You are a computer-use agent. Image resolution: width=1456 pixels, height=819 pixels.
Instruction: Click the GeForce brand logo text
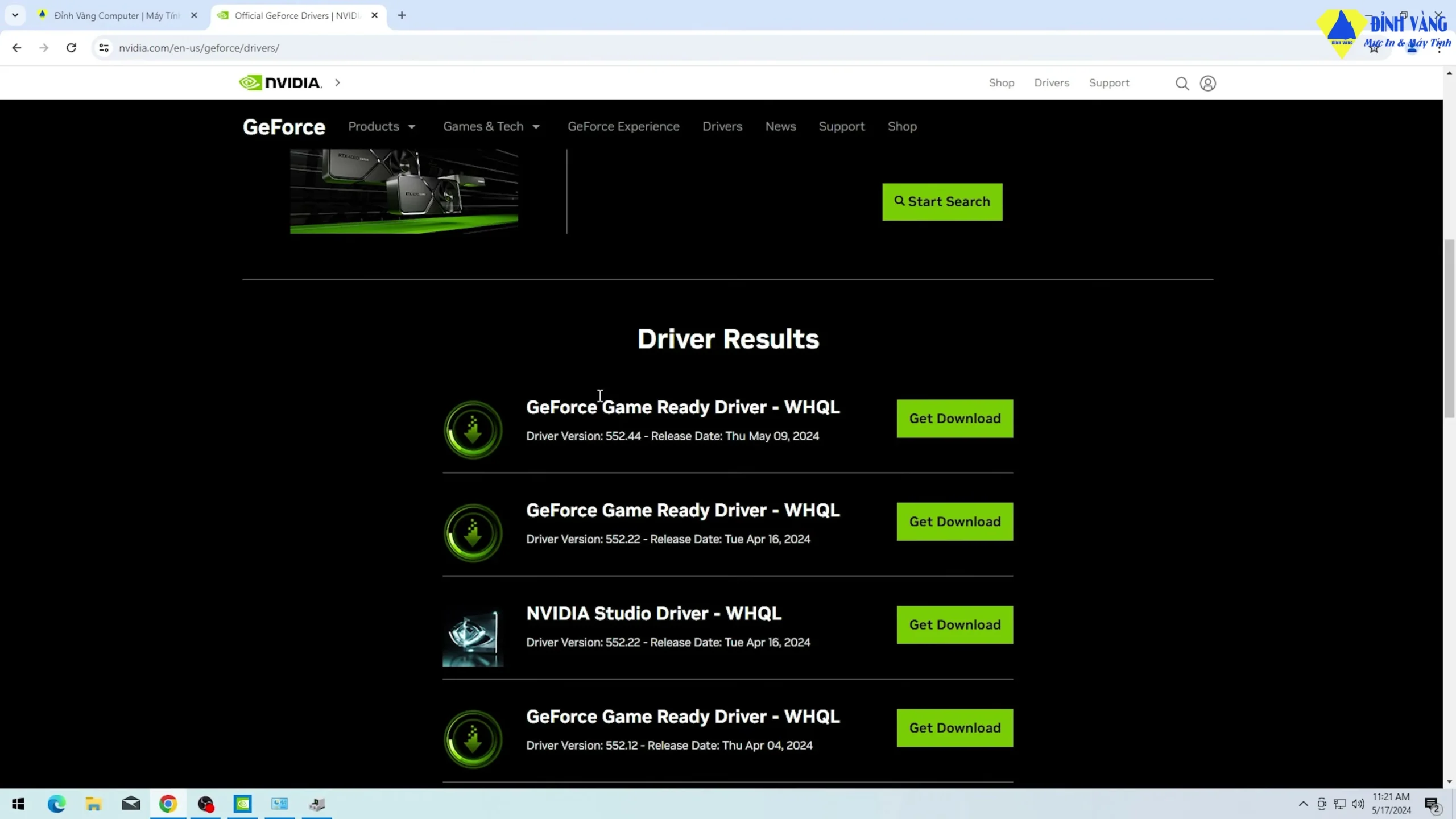click(284, 127)
